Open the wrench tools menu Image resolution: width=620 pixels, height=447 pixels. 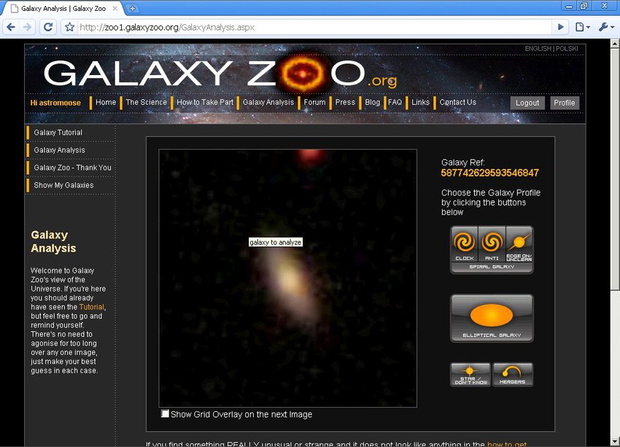(x=605, y=27)
